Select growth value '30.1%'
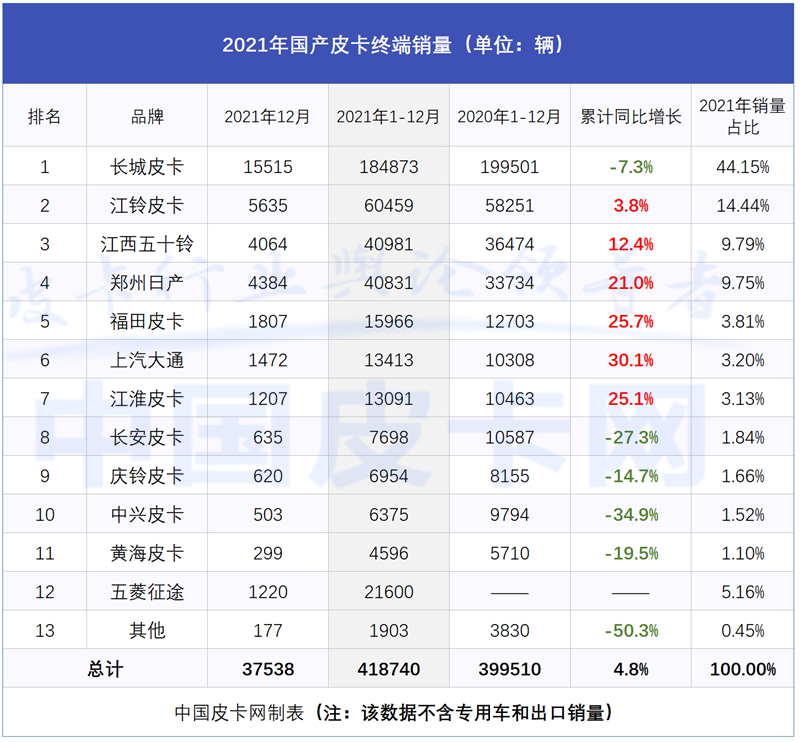Image resolution: width=800 pixels, height=742 pixels. click(631, 360)
